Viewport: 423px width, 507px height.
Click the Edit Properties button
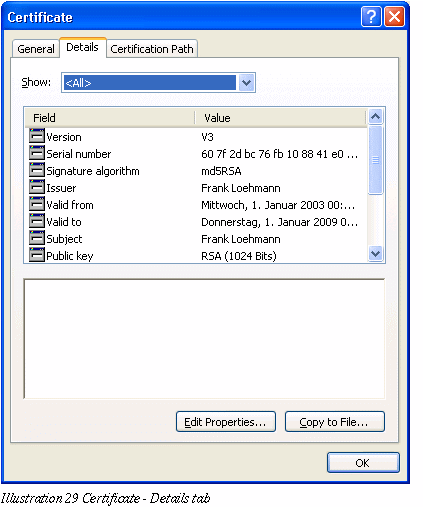226,422
